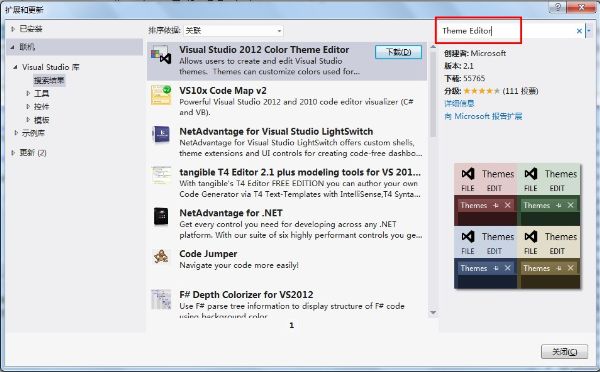Image resolution: width=600 pixels, height=372 pixels.
Task: Click the NetAdvantage for LightSwitch extension icon
Action: coord(161,135)
